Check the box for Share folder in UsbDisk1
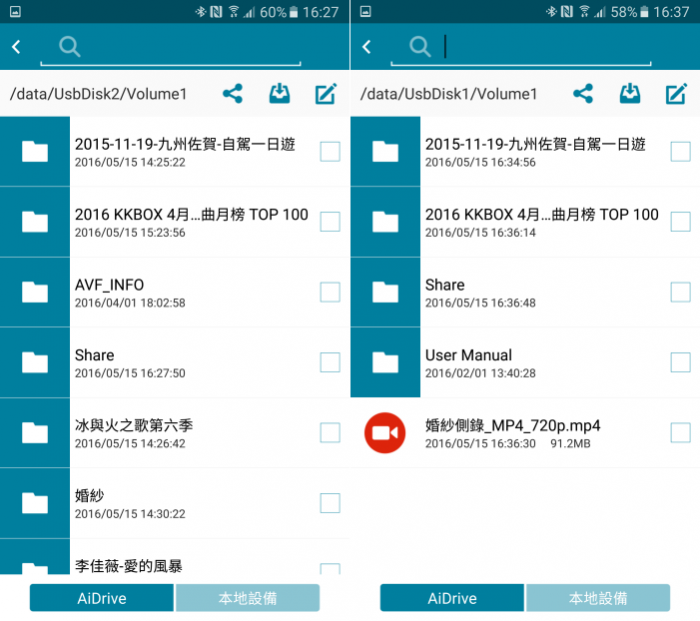The width and height of the screenshot is (700, 621). coord(680,292)
